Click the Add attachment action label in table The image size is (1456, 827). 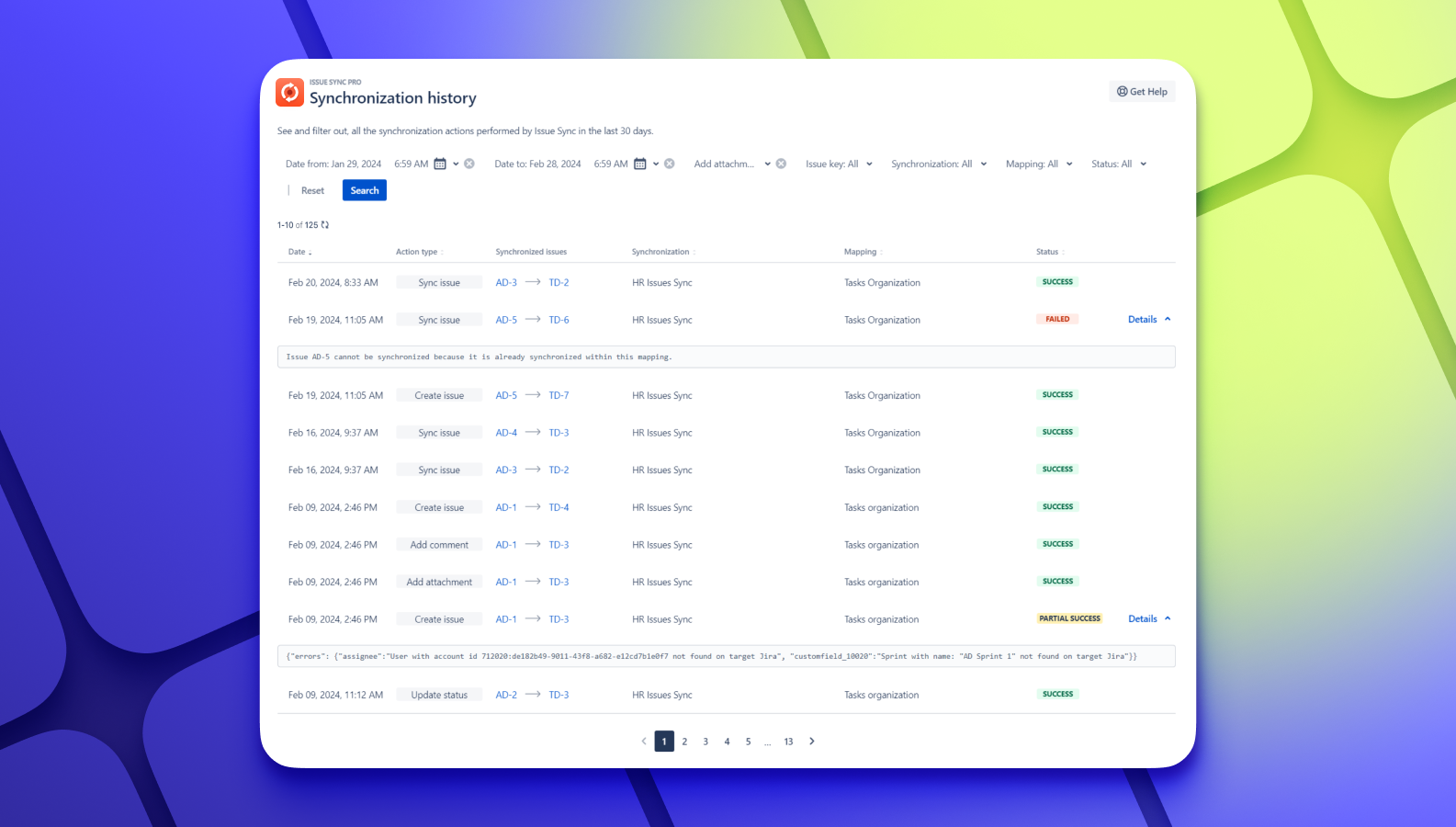tap(439, 583)
